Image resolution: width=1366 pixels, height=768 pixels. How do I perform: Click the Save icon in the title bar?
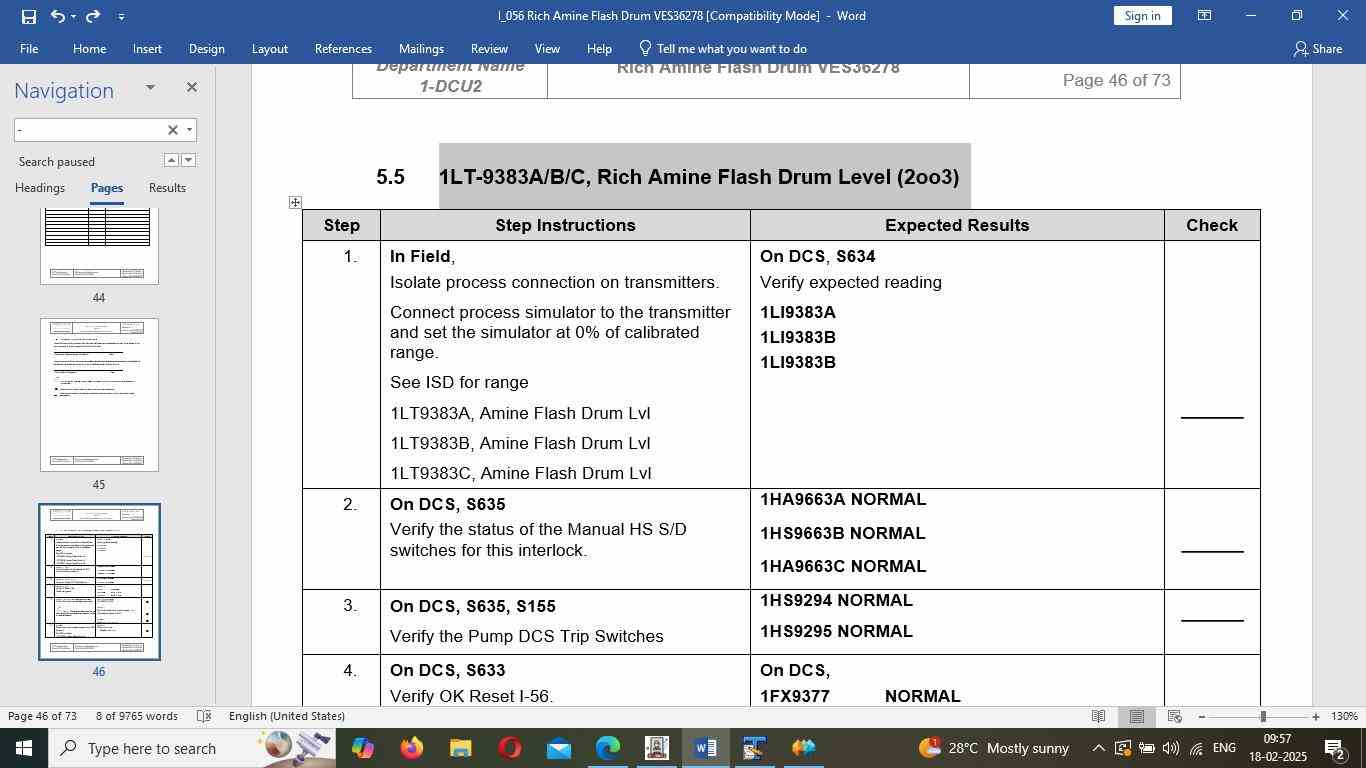28,16
